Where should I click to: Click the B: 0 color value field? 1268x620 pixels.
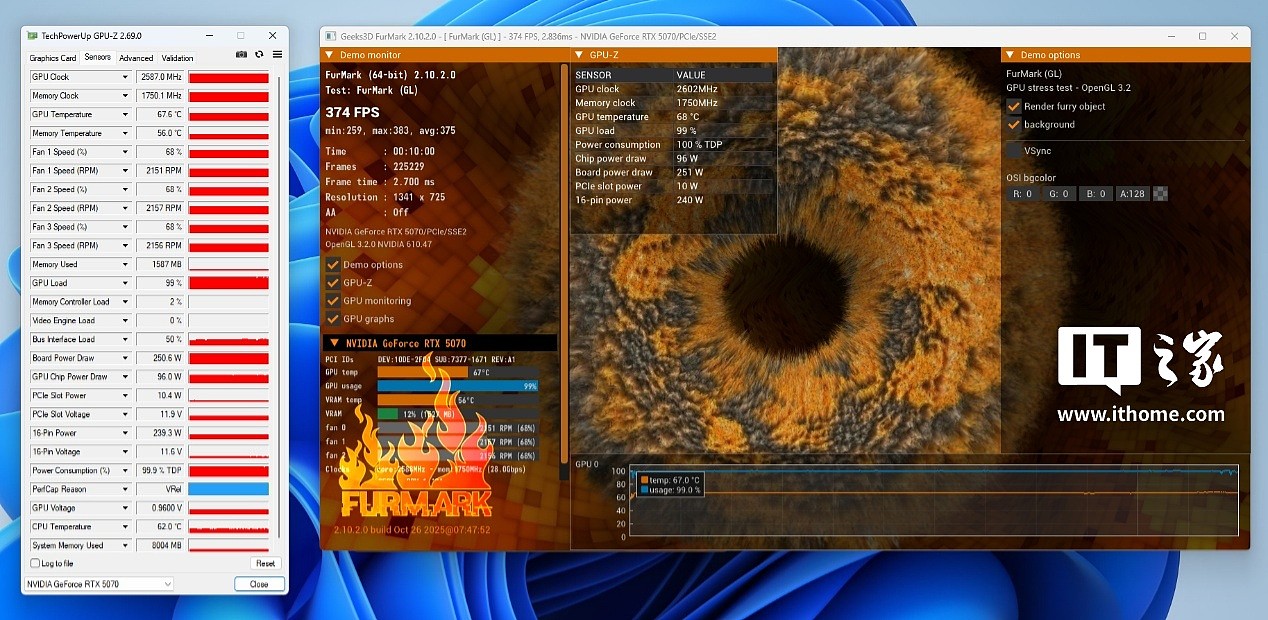tap(1094, 194)
